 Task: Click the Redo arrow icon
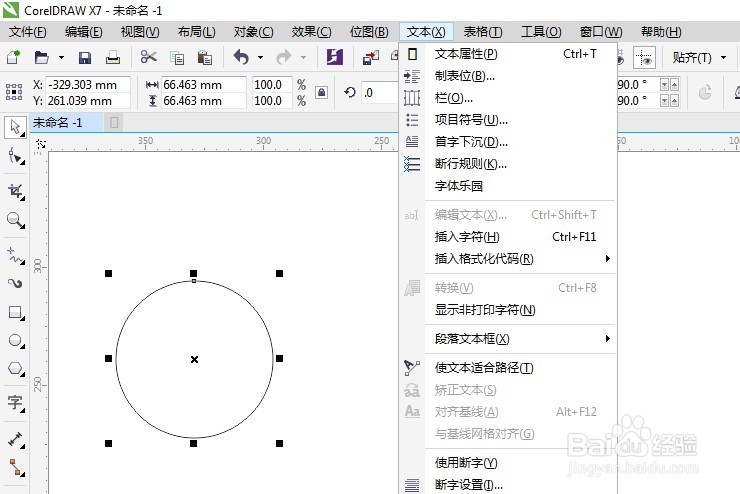click(x=284, y=58)
